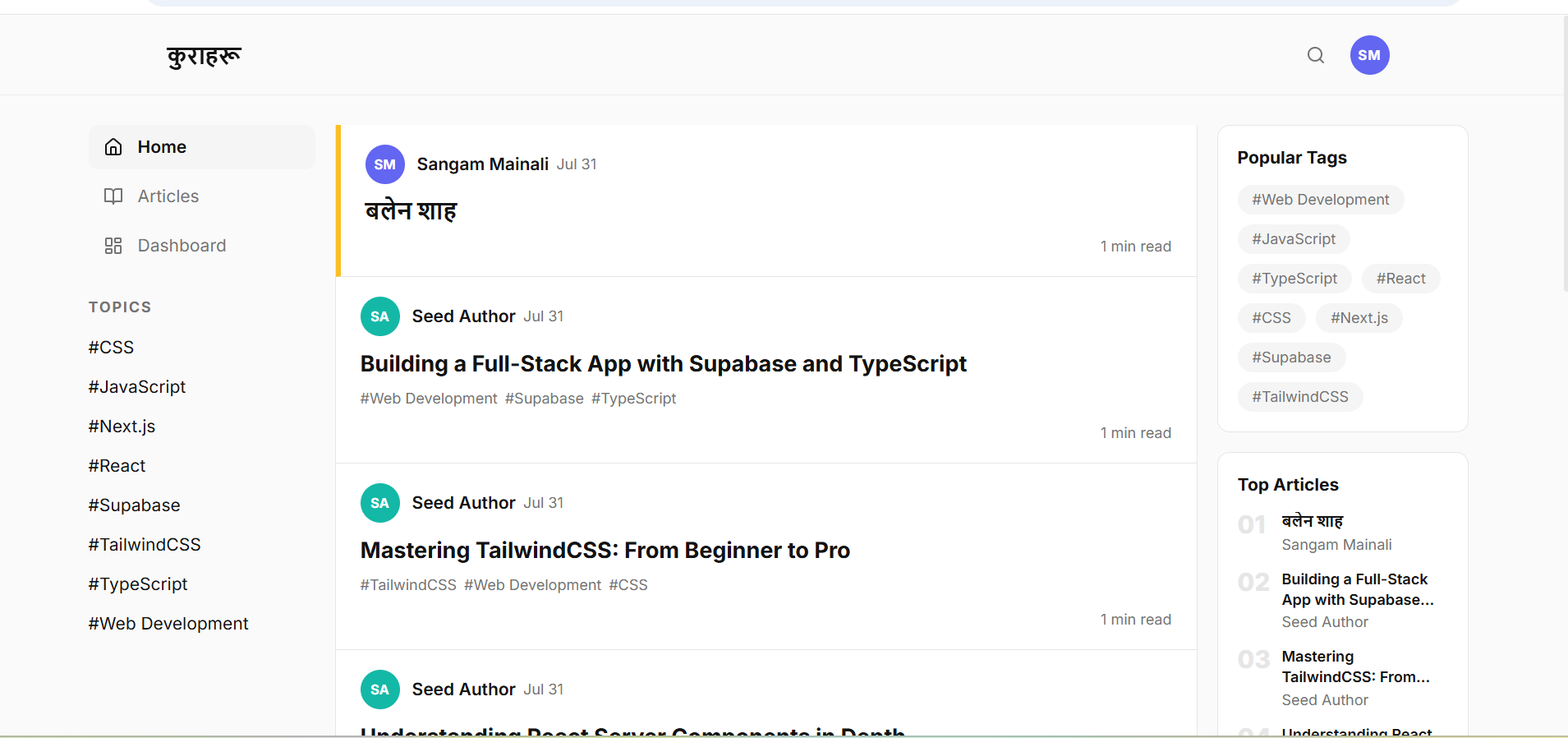
Task: Select #CSS chip in Popular Tags
Action: click(1271, 318)
